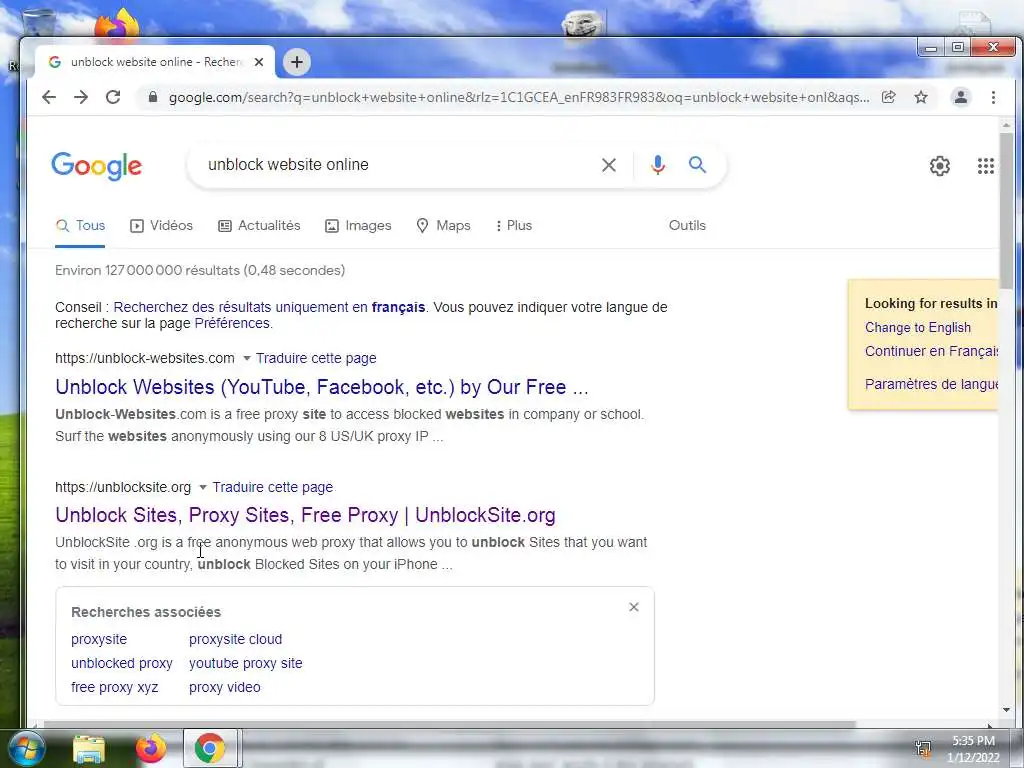Click the system tray network icon
Image resolution: width=1024 pixels, height=768 pixels.
pyautogui.click(x=923, y=748)
